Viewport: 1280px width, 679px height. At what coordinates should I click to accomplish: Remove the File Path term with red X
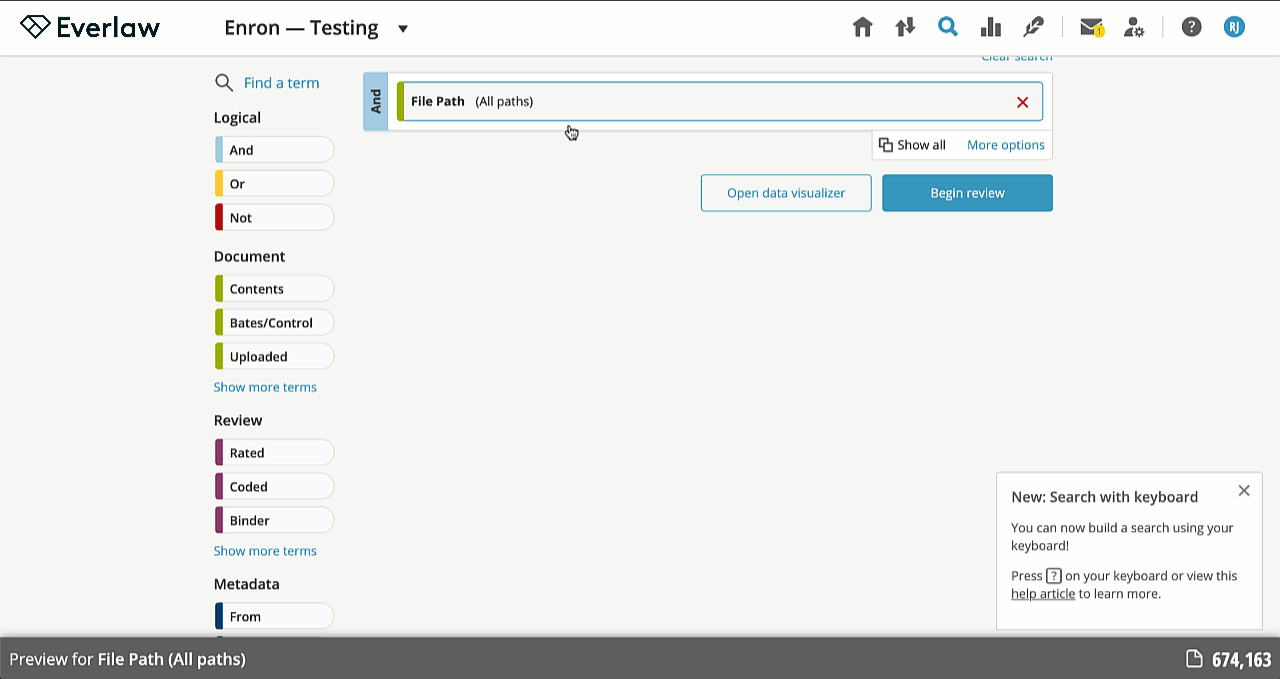point(1022,102)
